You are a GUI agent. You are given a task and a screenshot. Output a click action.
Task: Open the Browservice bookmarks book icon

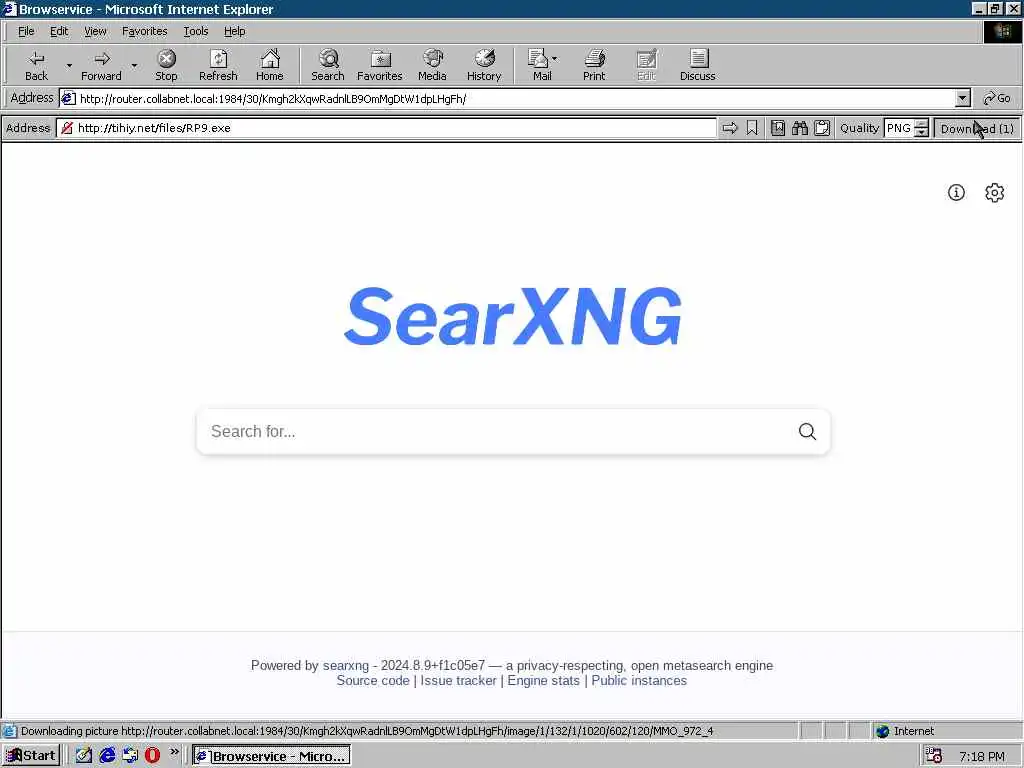777,128
